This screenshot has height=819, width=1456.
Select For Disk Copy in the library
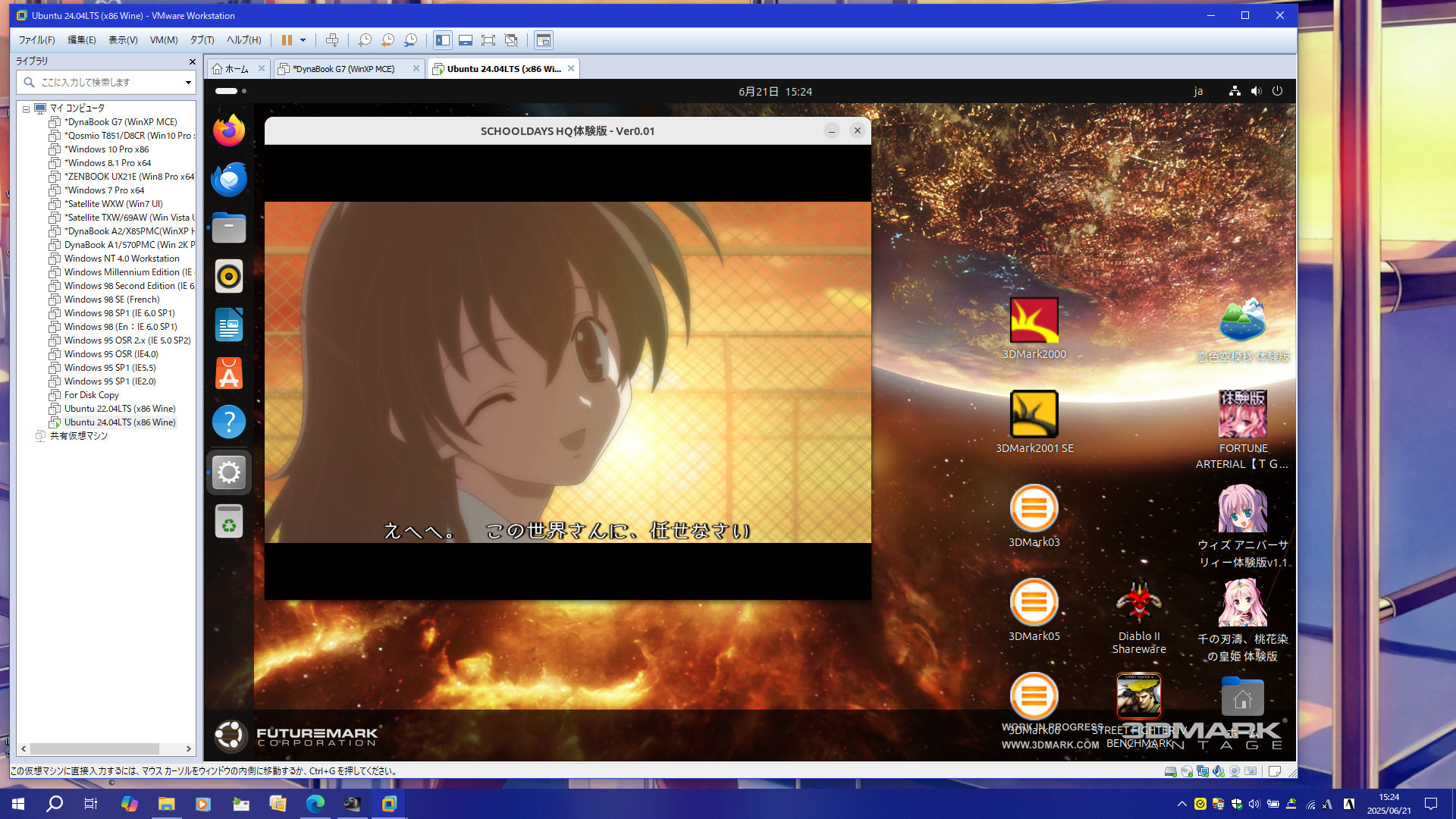click(91, 395)
